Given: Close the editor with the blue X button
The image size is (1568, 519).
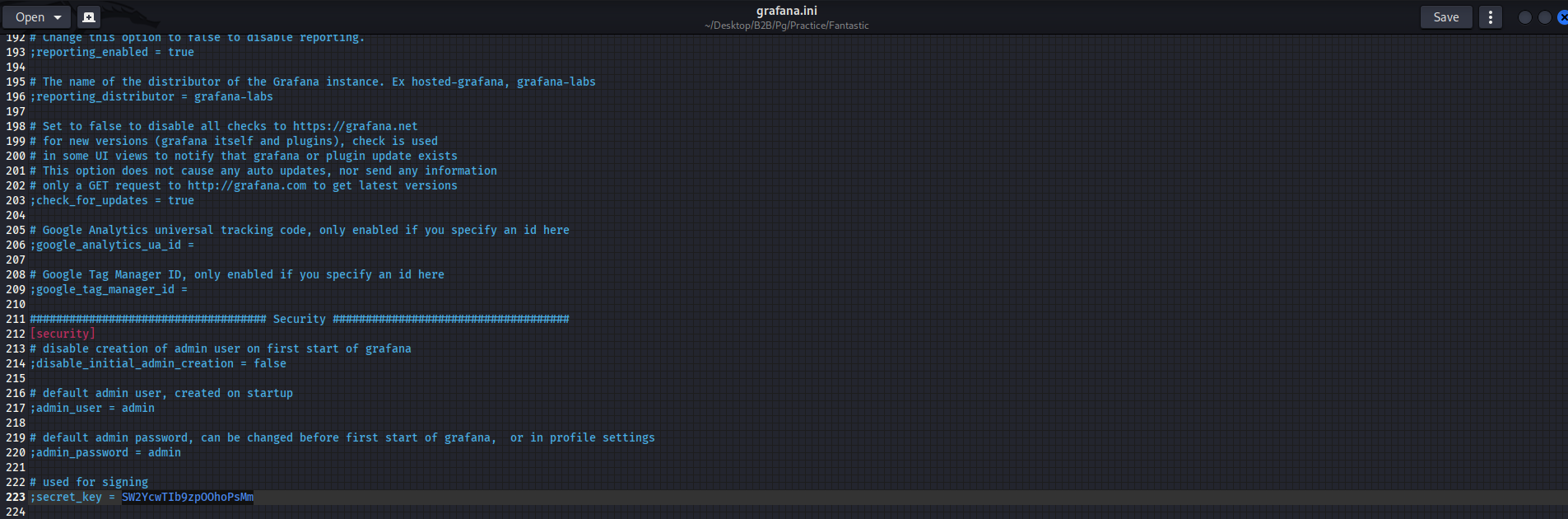Looking at the screenshot, I should coord(1562,17).
